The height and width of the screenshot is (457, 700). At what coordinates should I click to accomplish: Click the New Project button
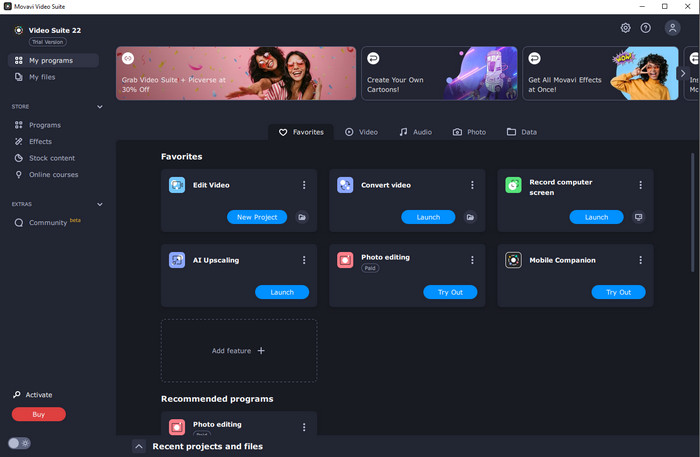tap(257, 217)
